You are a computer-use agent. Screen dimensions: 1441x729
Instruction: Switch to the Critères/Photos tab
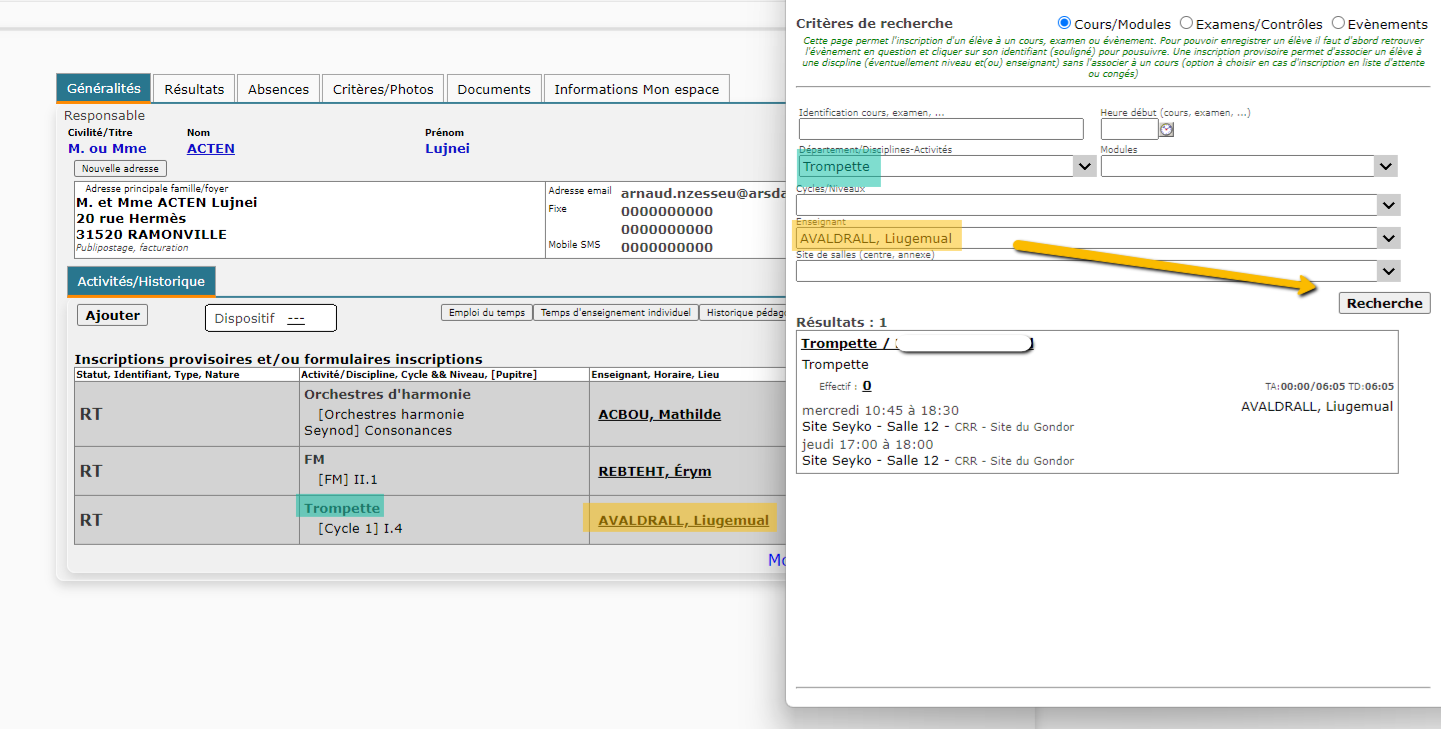[x=383, y=89]
